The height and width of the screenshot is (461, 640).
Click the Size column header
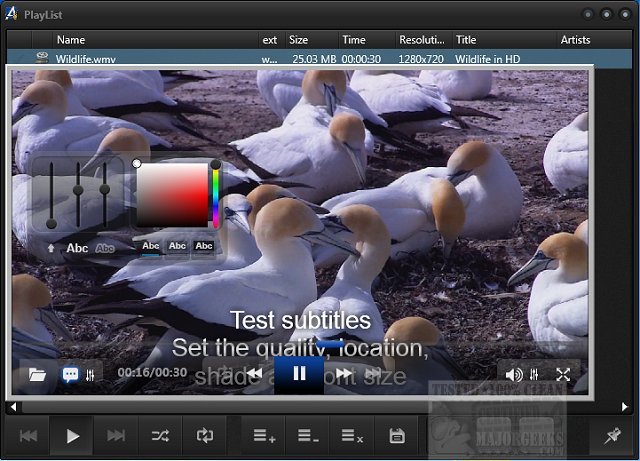(298, 40)
